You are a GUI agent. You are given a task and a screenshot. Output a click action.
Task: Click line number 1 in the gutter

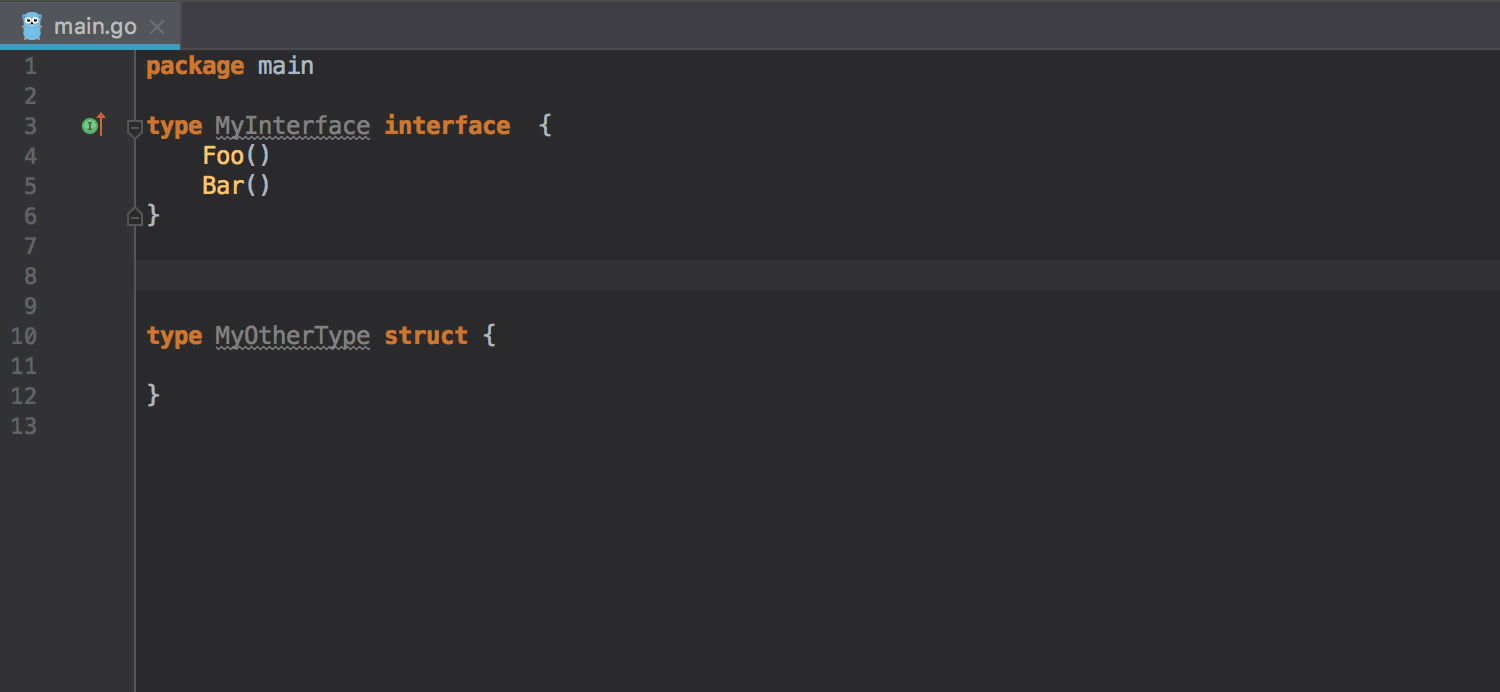30,66
